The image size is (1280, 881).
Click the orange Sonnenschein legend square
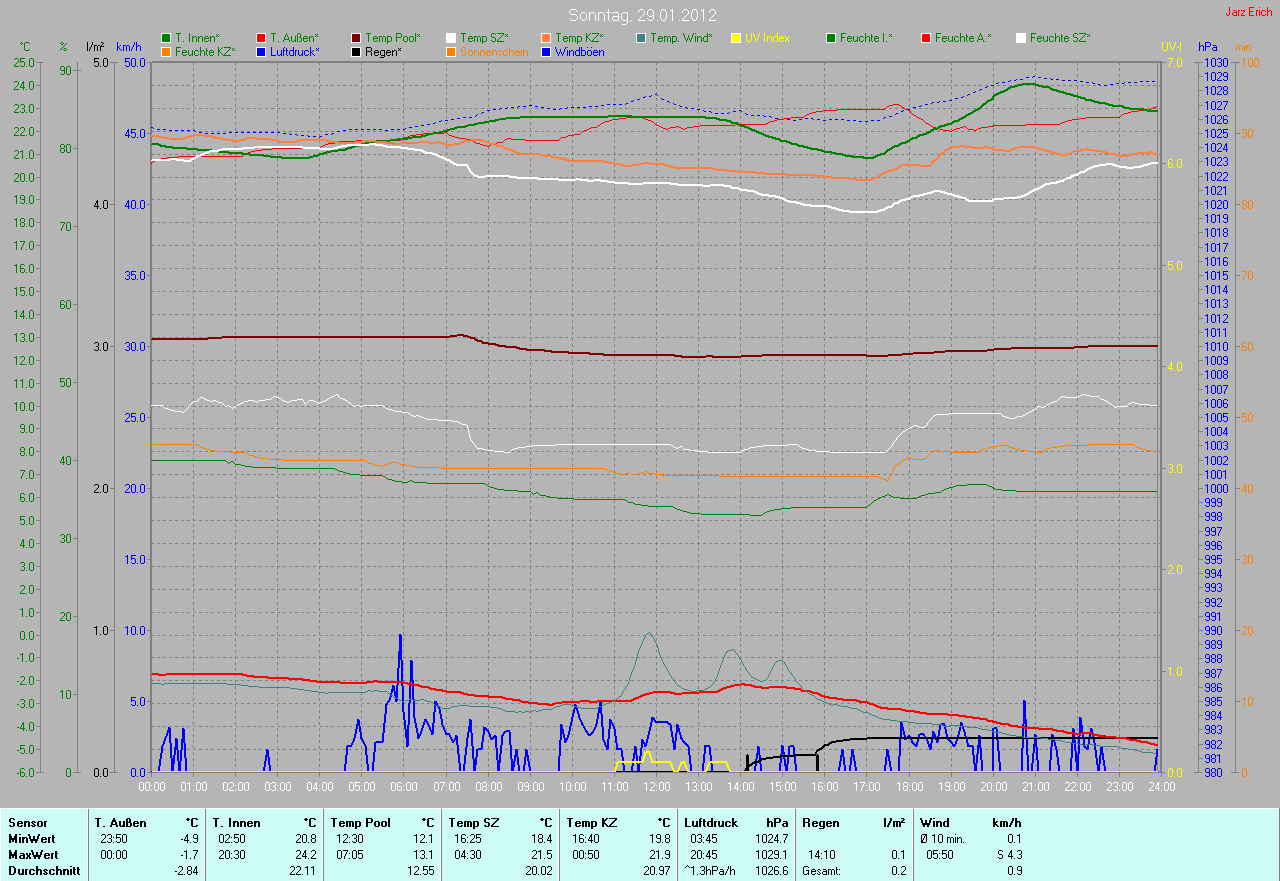click(x=451, y=52)
